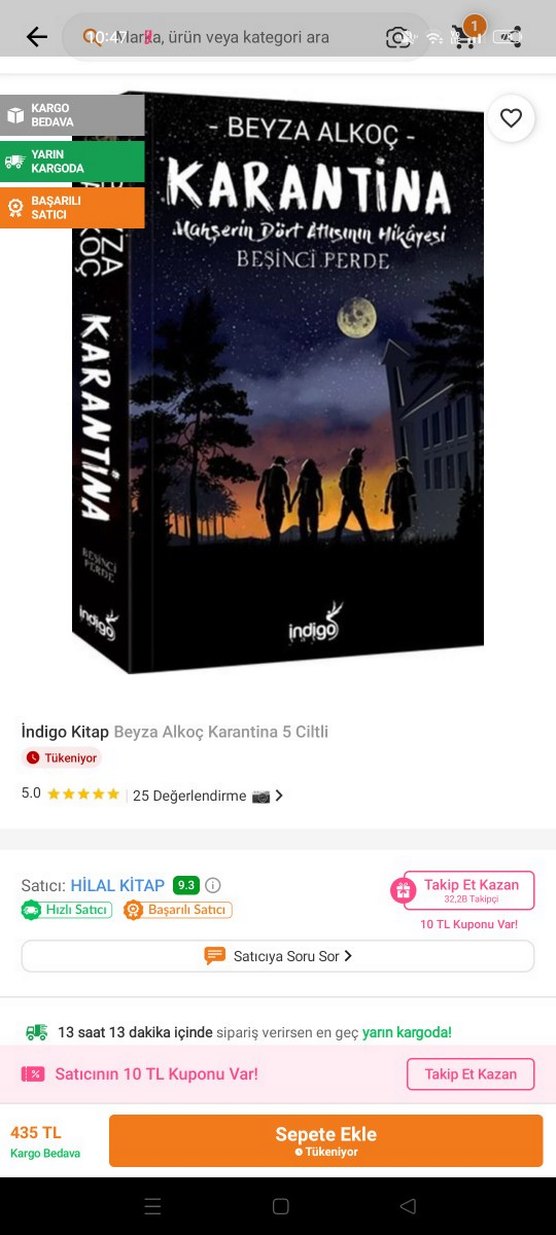
Task: Add product to favorites heart
Action: click(511, 118)
